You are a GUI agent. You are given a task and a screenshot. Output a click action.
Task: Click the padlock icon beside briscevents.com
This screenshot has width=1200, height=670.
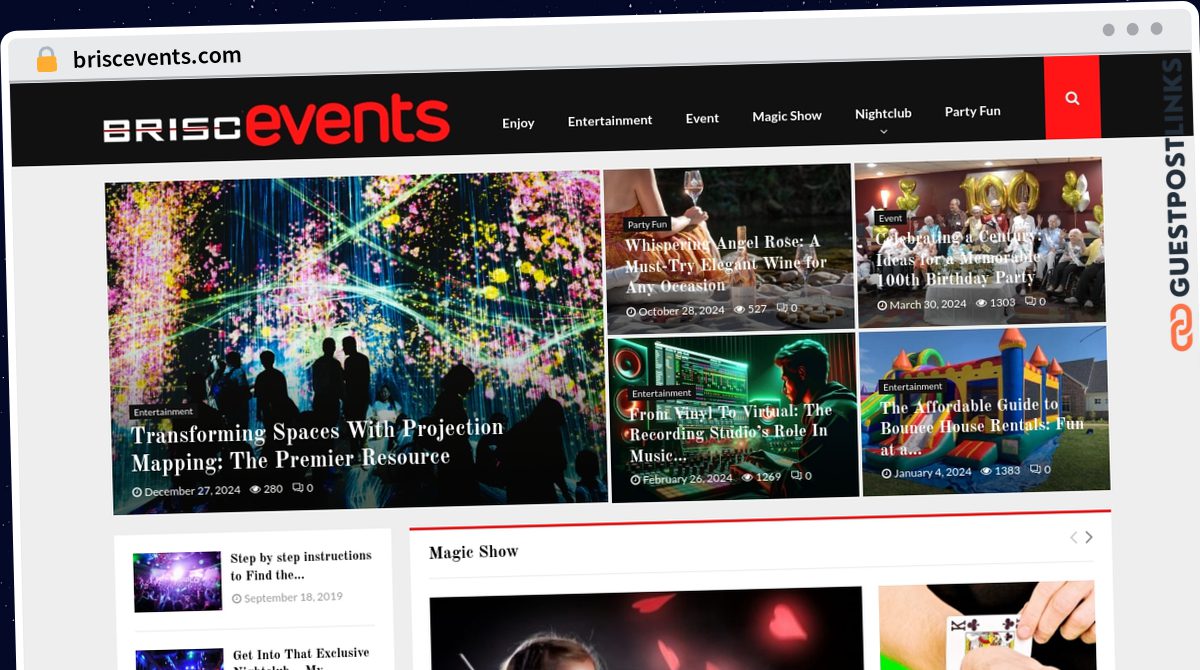pyautogui.click(x=47, y=59)
